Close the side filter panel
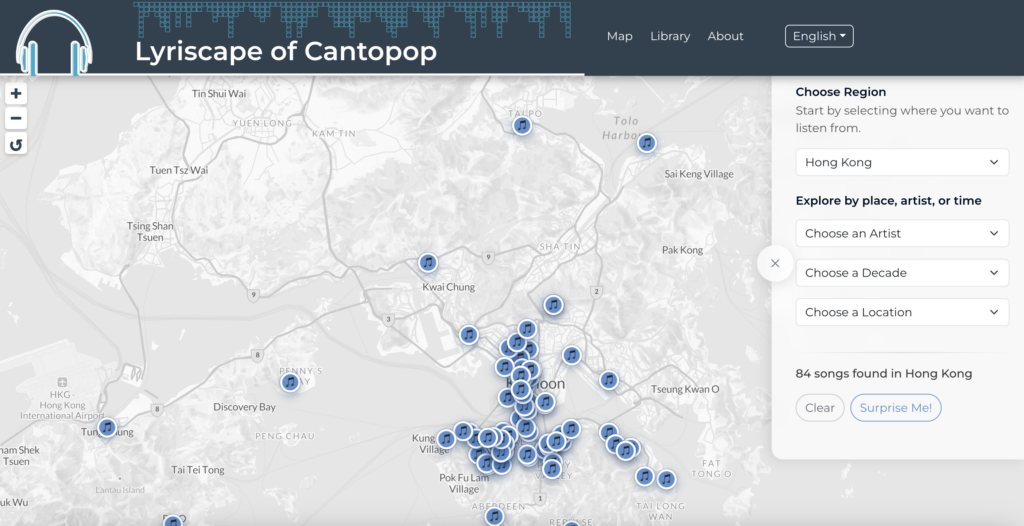This screenshot has height=526, width=1024. pos(775,264)
